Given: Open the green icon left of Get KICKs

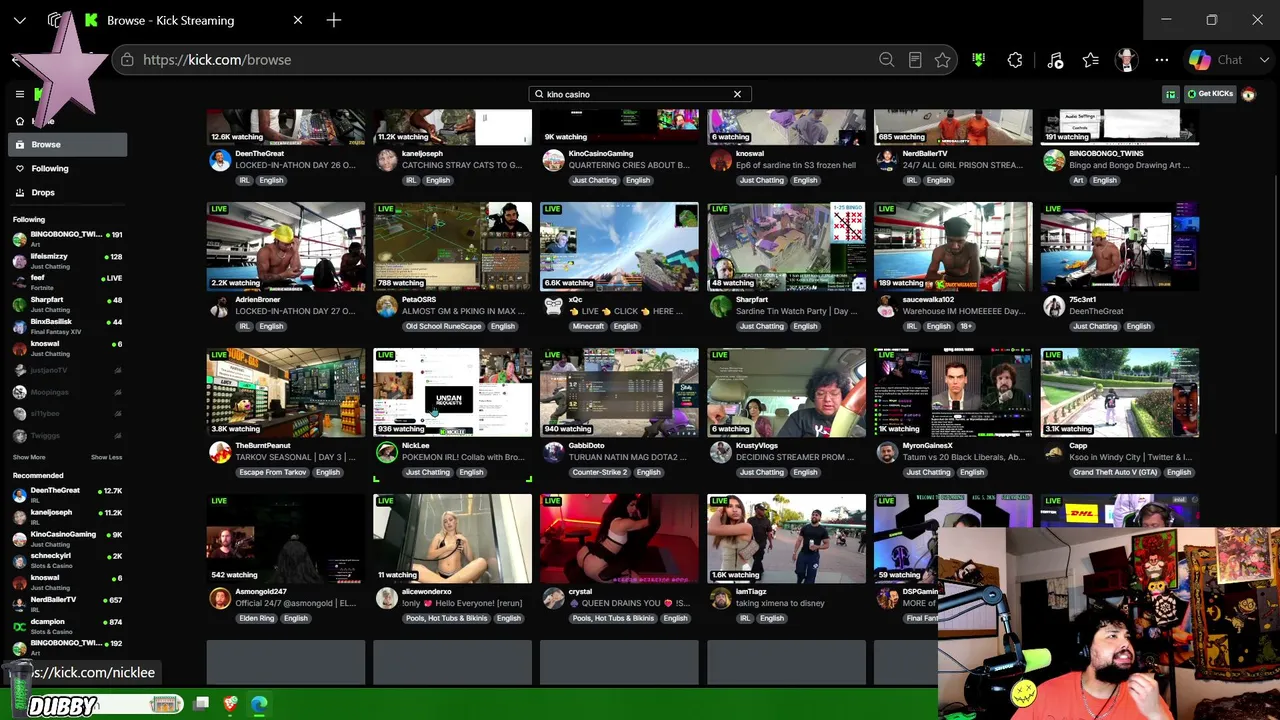Looking at the screenshot, I should click(1170, 94).
